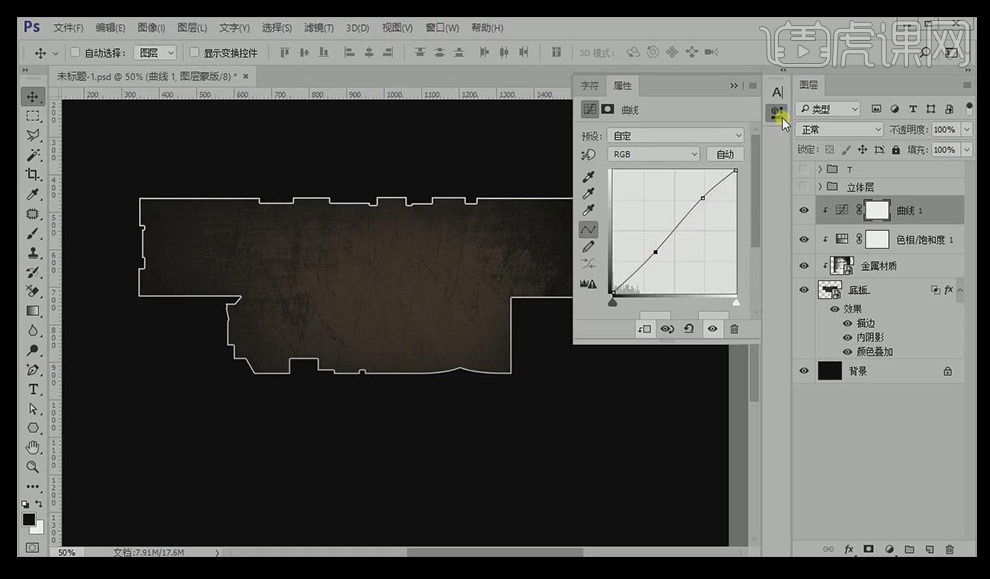Delete the adjustment with the Properties trash icon

pos(734,329)
